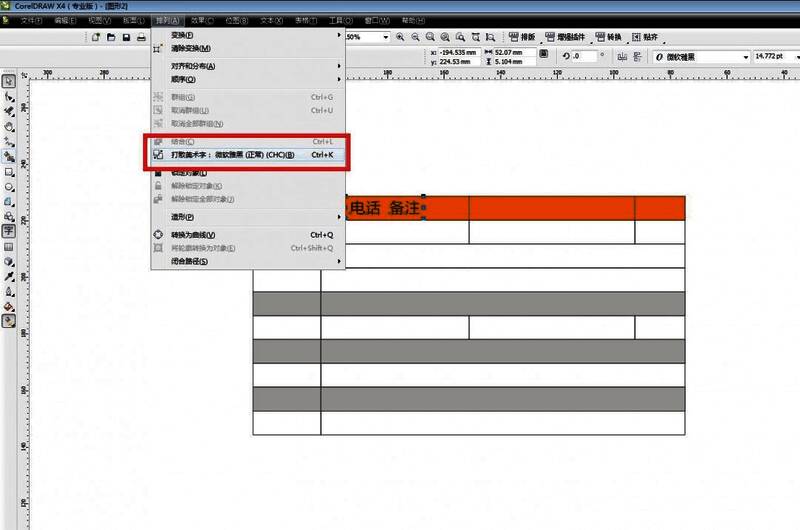The width and height of the screenshot is (800, 530).
Task: Select the Text tool (字) in toolbox
Action: point(9,230)
